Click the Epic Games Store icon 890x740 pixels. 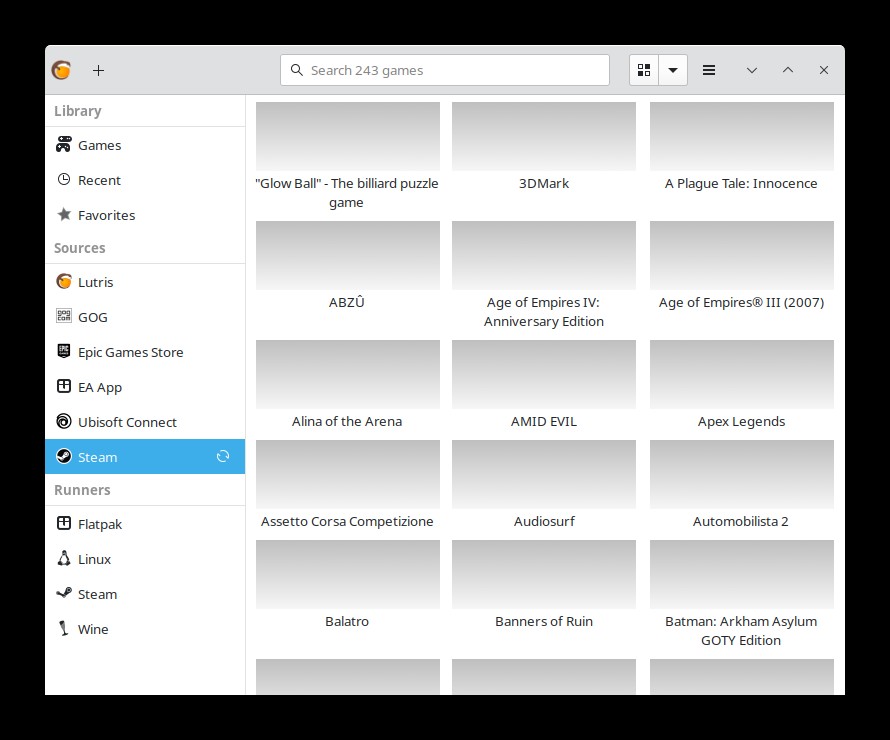64,351
